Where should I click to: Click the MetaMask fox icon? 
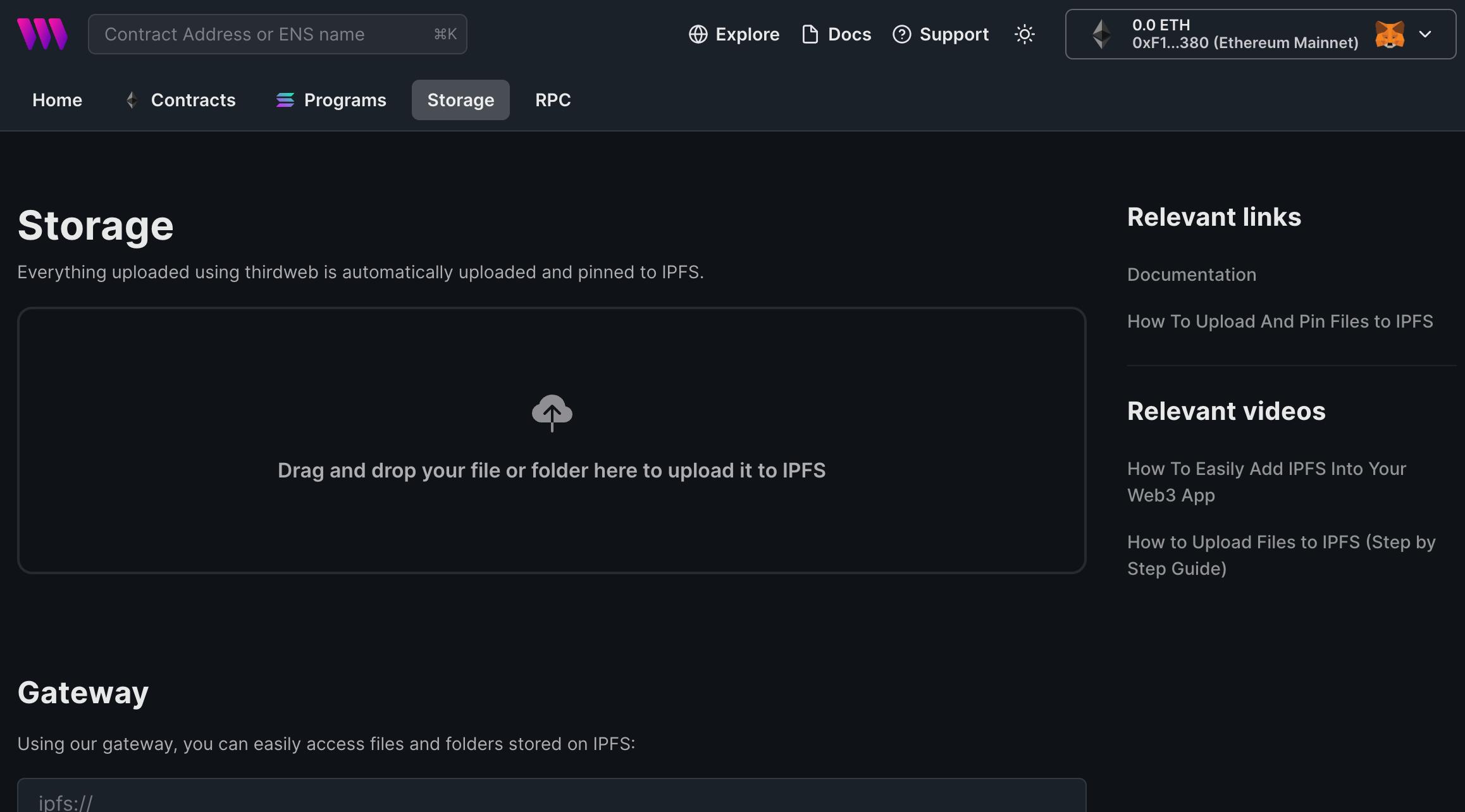click(x=1389, y=34)
